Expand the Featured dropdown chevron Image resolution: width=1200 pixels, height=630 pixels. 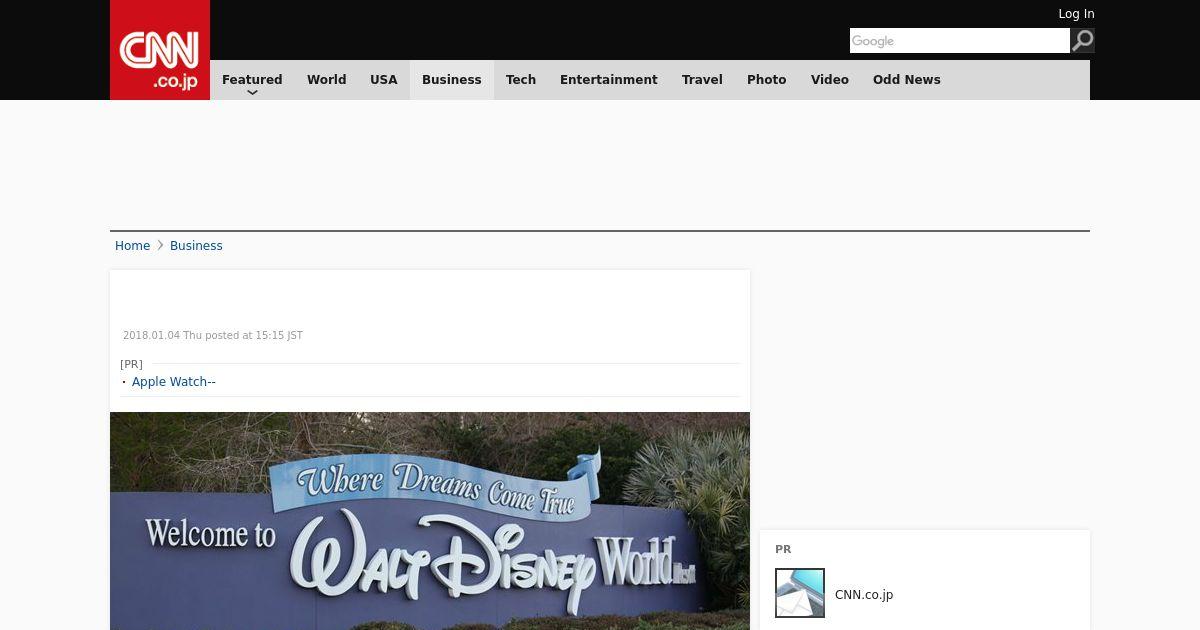click(252, 92)
